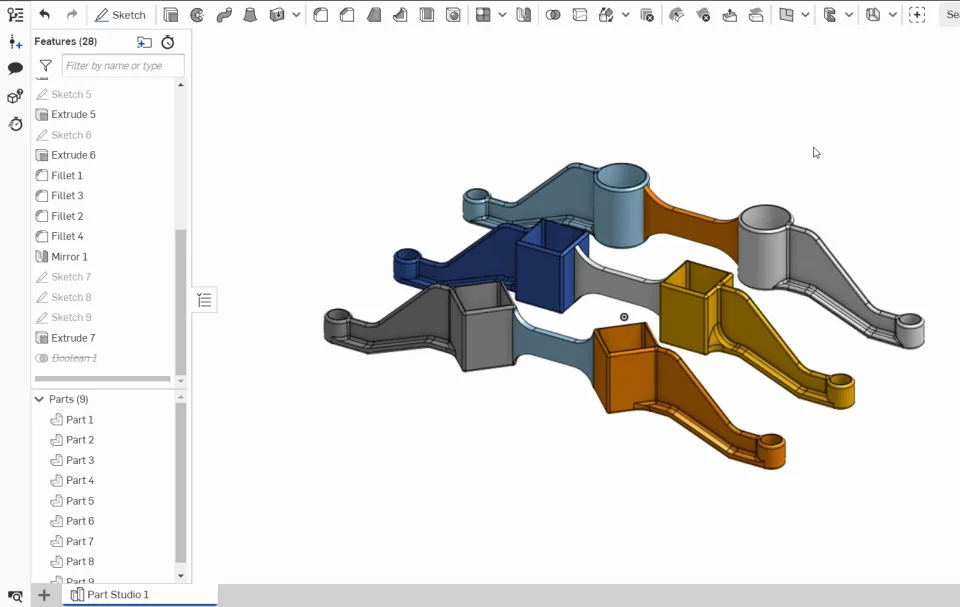Add a new tab with plus button
The width and height of the screenshot is (960, 607).
[x=44, y=595]
